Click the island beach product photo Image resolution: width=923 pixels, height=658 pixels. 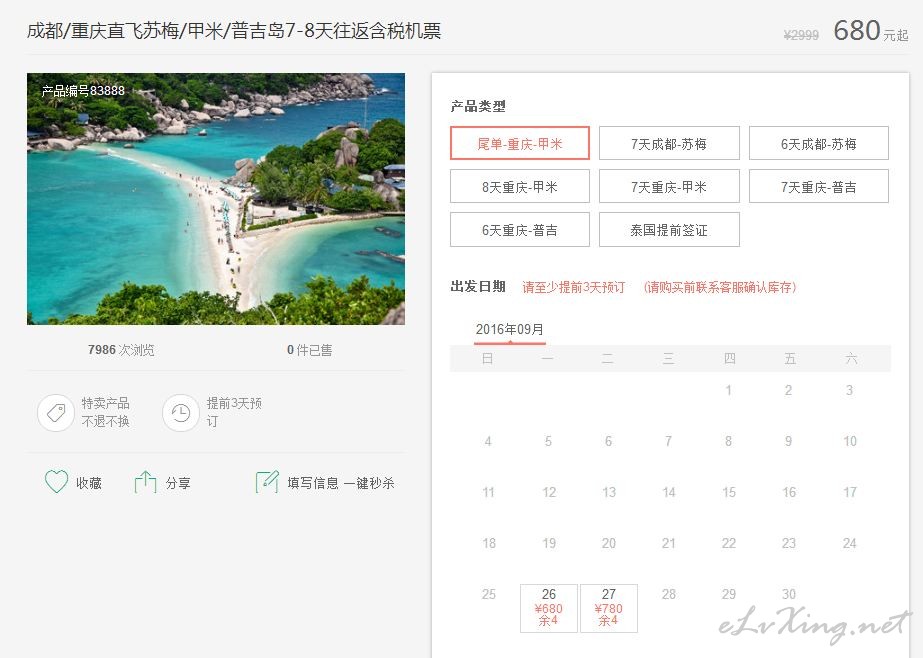tap(216, 199)
